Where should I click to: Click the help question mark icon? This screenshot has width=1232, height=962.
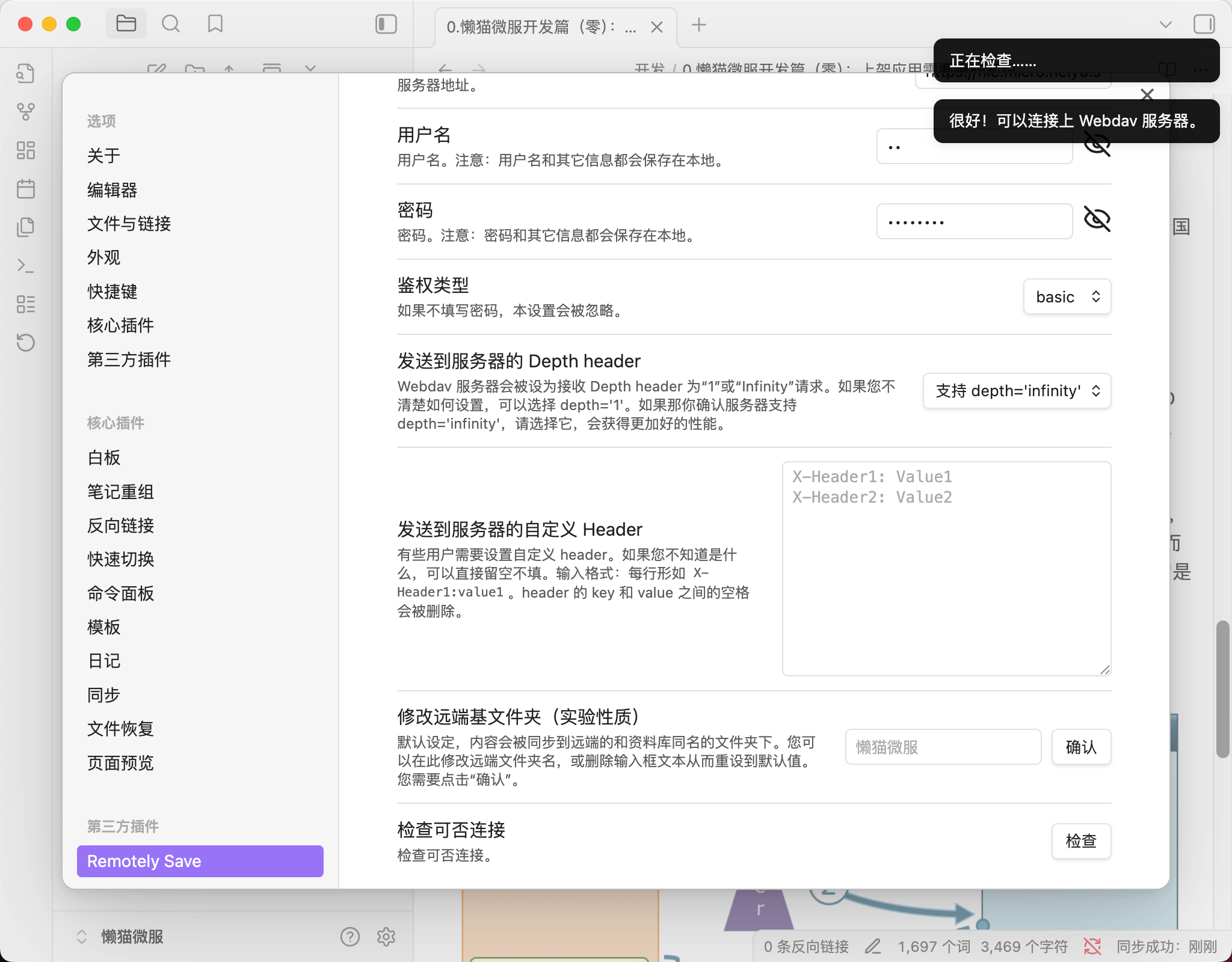[350, 936]
